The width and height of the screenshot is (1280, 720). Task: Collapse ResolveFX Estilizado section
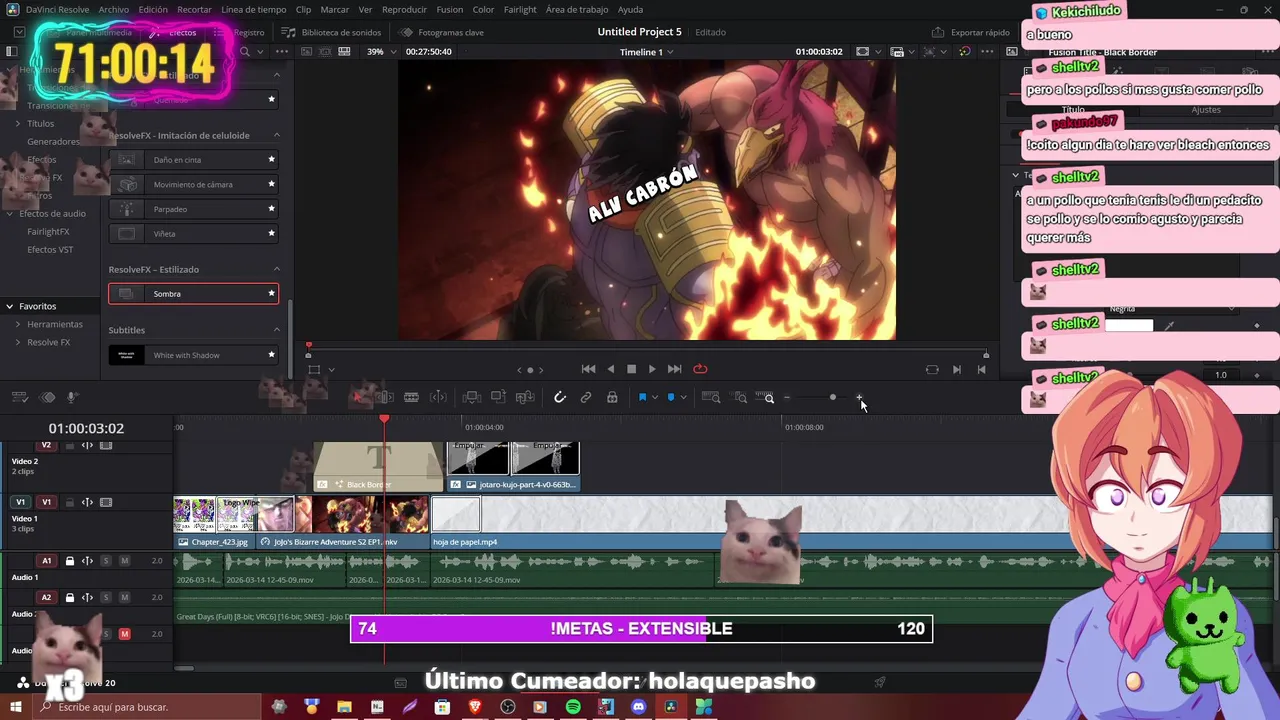(x=277, y=269)
